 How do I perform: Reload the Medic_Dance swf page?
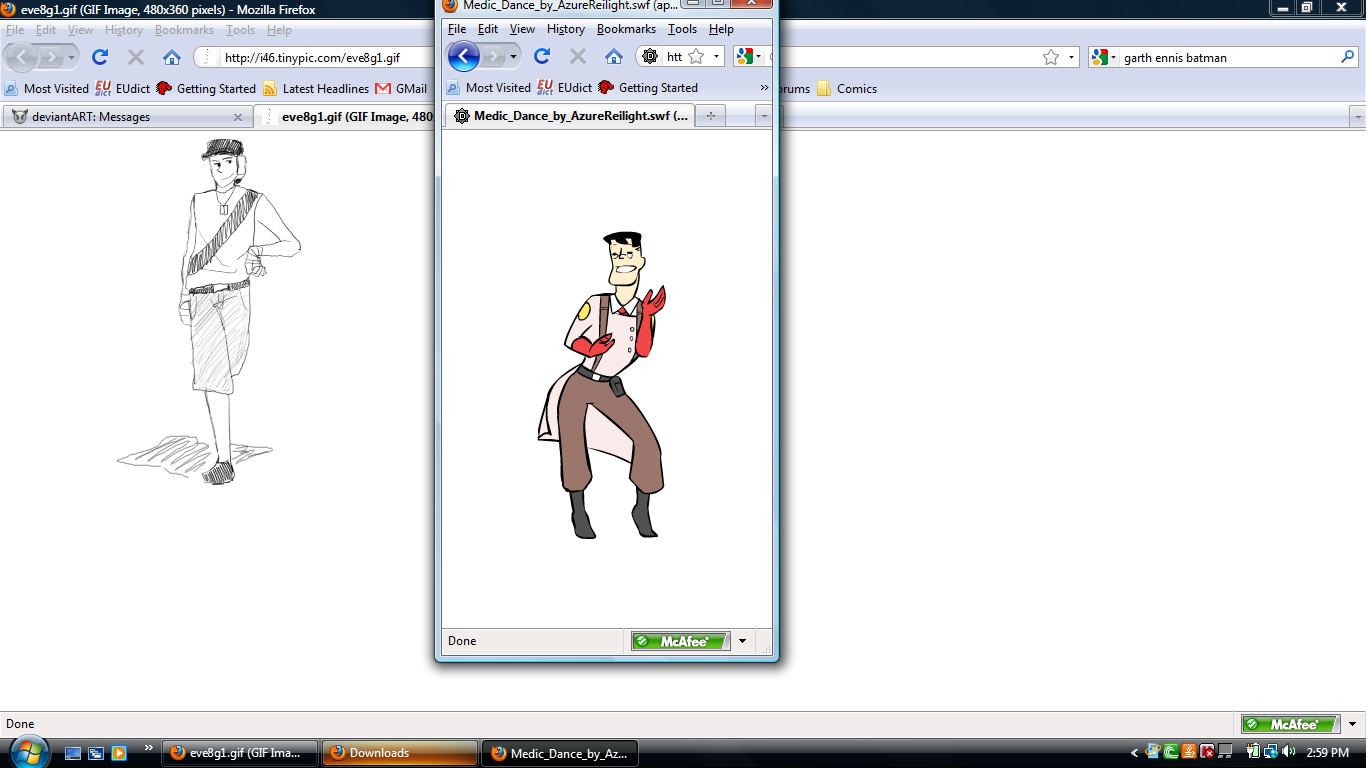click(x=542, y=56)
